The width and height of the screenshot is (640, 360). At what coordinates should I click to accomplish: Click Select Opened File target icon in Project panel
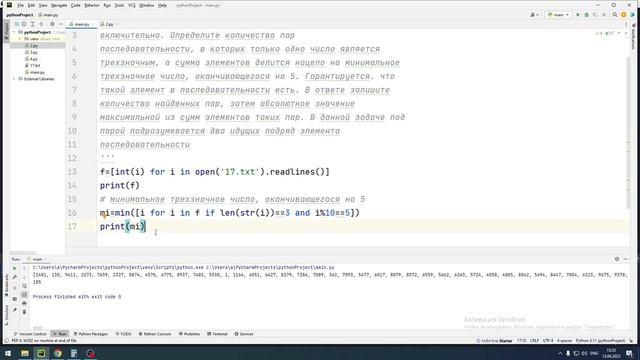pos(24,24)
